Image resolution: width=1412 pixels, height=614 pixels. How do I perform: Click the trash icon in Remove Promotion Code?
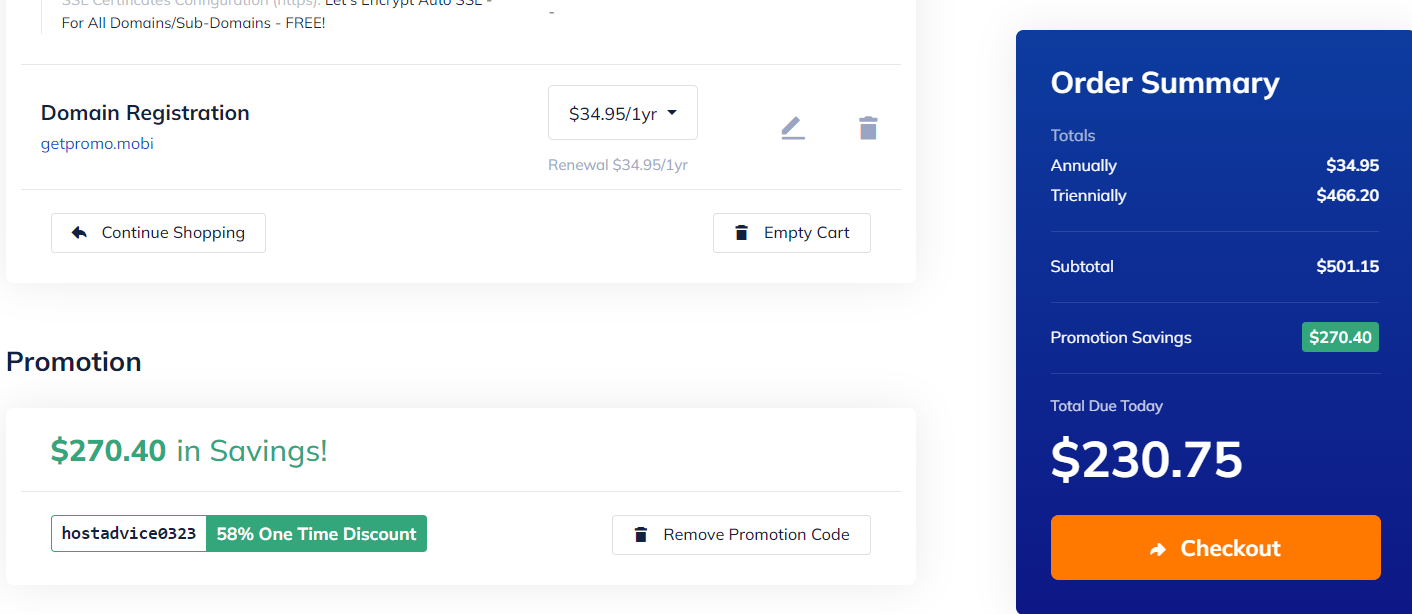(x=641, y=535)
